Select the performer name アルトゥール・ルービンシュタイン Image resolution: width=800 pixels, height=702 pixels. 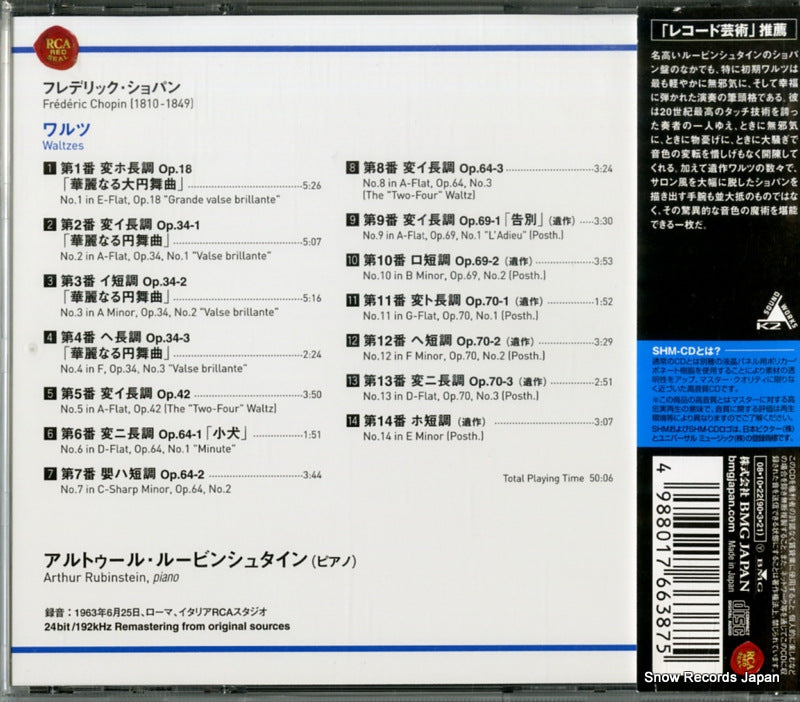pyautogui.click(x=176, y=560)
